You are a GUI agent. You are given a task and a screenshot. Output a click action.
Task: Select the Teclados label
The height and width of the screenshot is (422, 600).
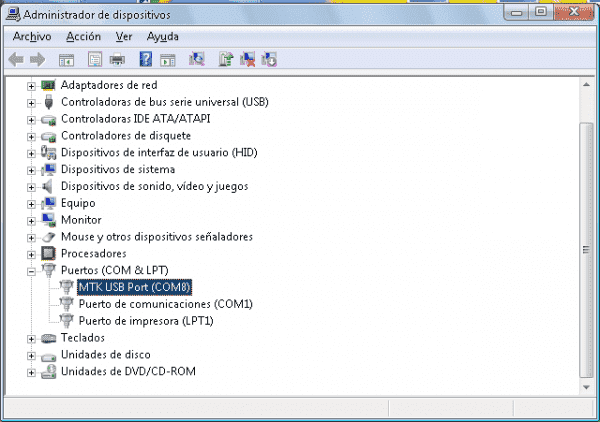(83, 337)
